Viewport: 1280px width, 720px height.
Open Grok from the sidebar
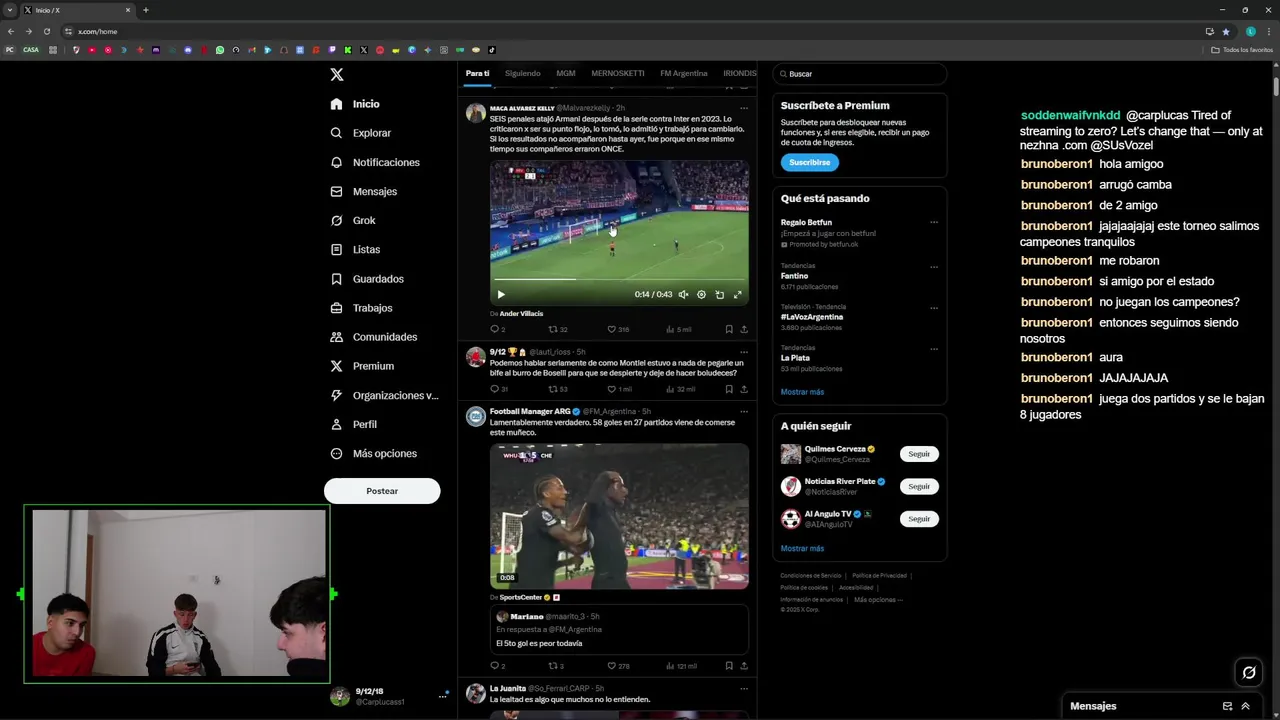click(353, 220)
